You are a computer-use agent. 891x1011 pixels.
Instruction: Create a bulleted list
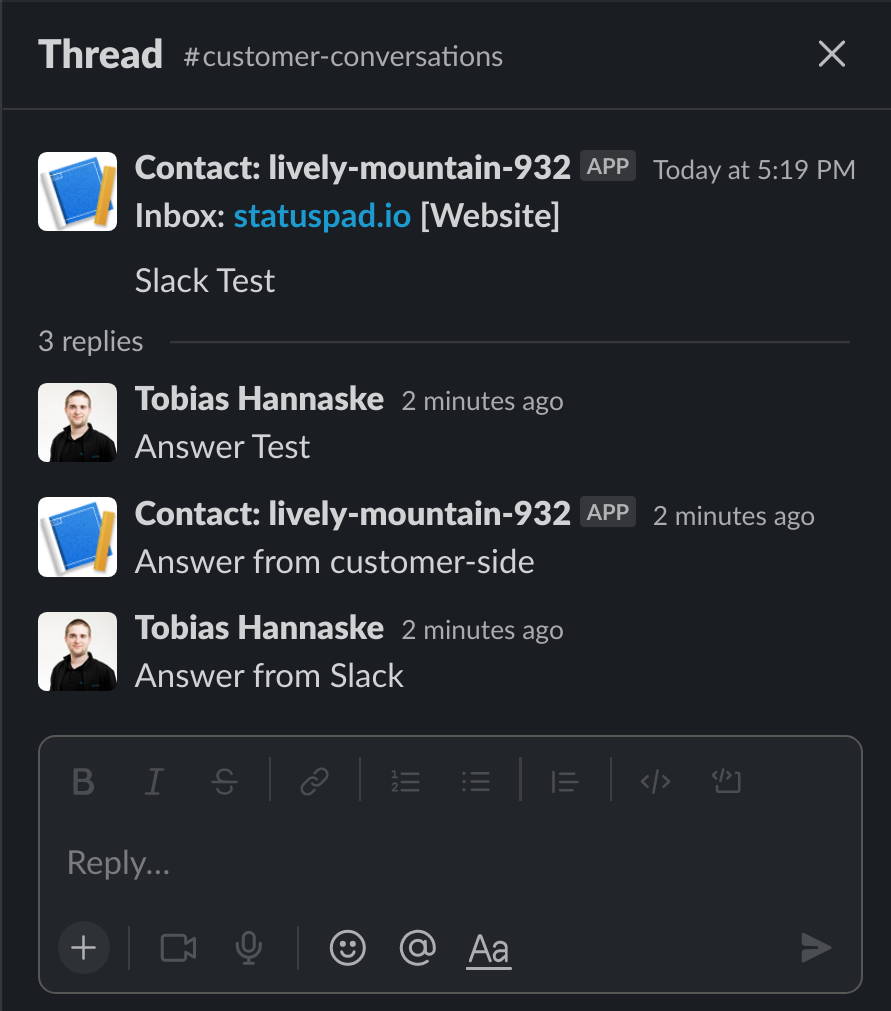click(x=475, y=782)
